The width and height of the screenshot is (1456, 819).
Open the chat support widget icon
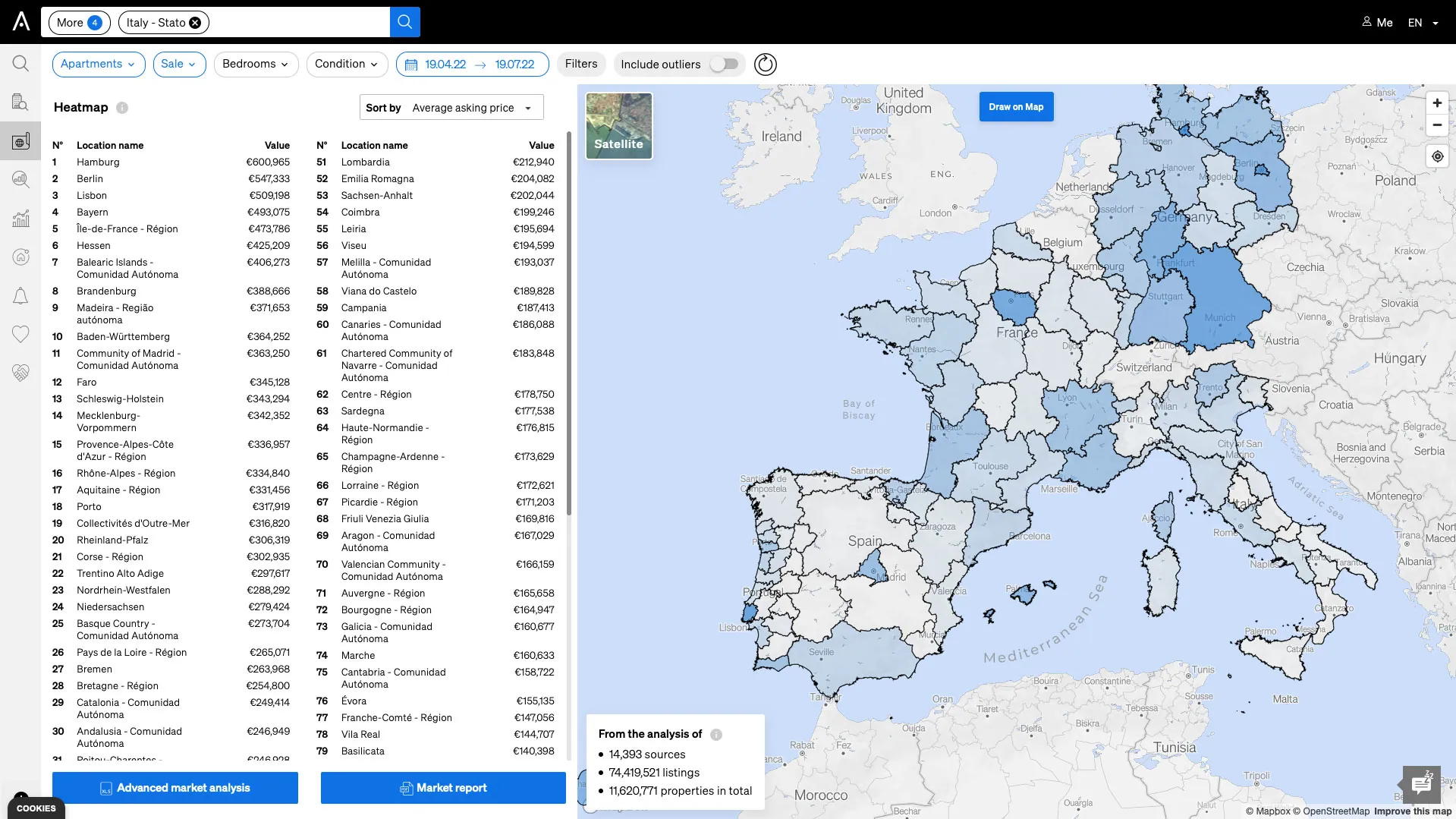1421,785
